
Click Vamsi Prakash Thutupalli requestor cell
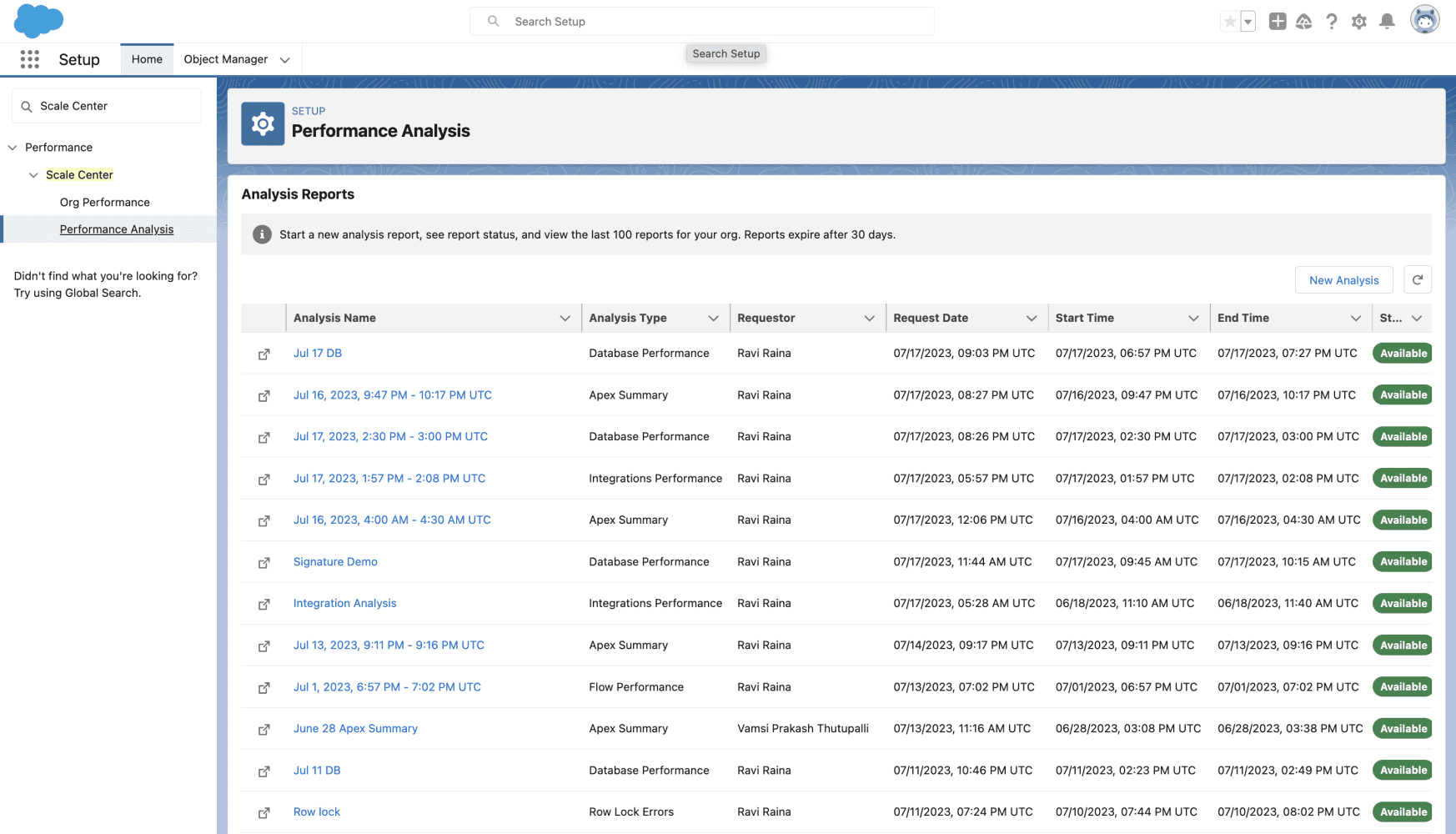point(803,728)
